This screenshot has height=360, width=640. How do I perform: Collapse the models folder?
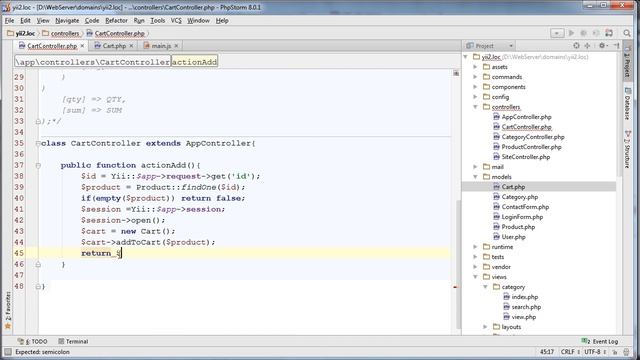pyautogui.click(x=475, y=177)
